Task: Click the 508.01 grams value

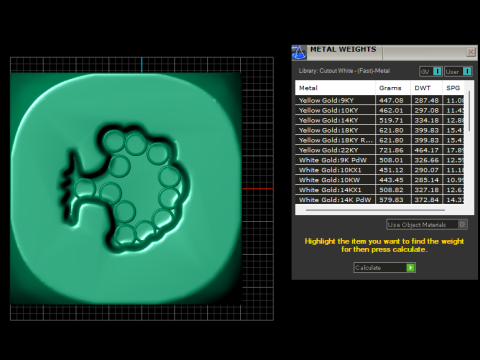Action: [391, 160]
